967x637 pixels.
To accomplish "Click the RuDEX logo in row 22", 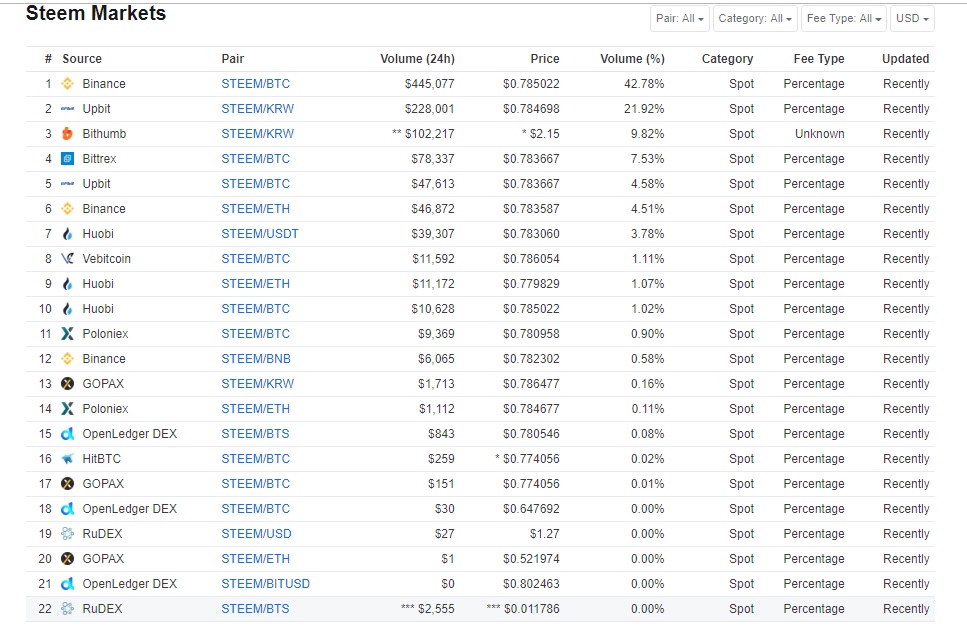I will coord(68,609).
